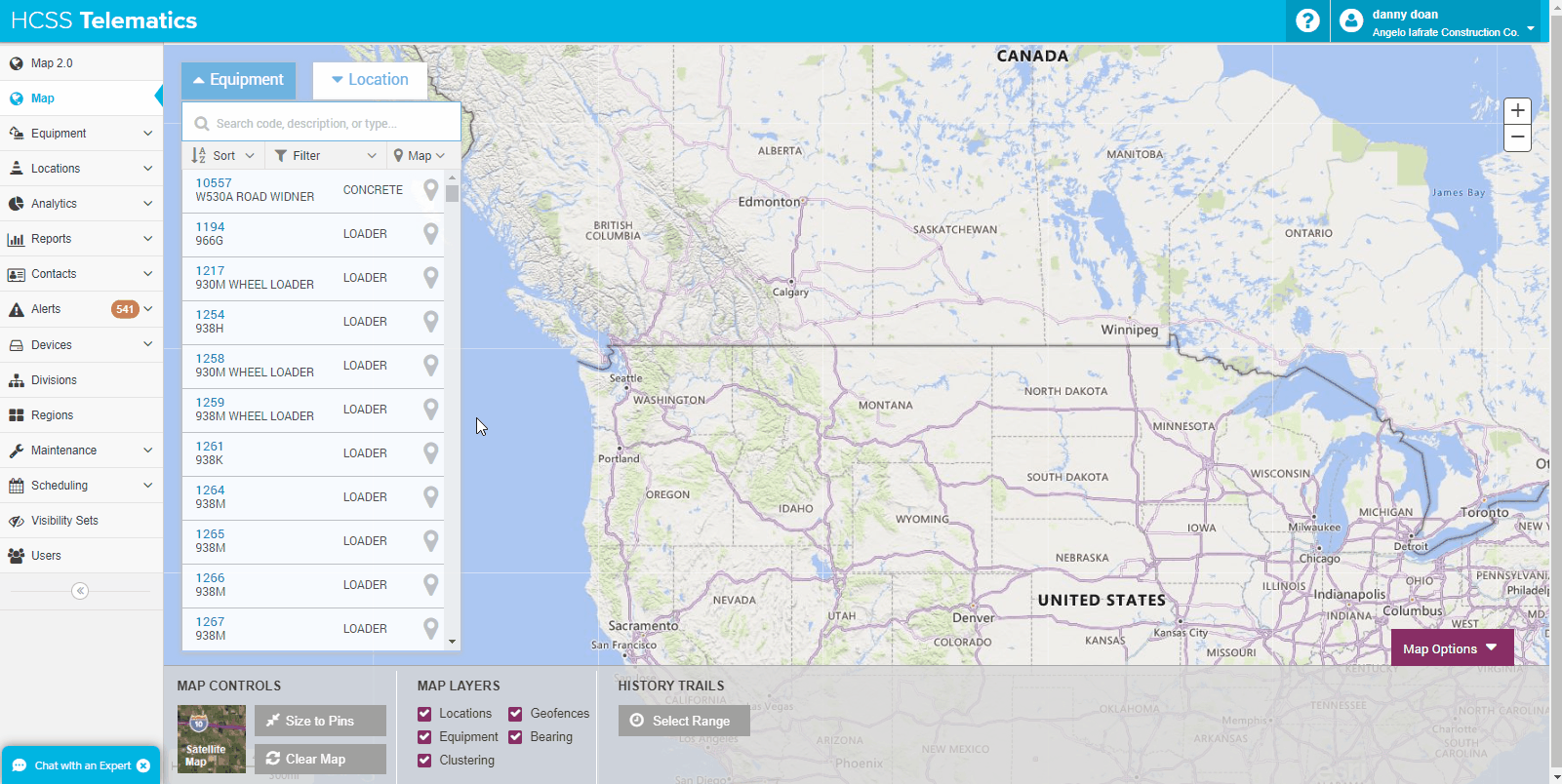Uncheck the Locations map layer
The image size is (1562, 784).
point(424,714)
